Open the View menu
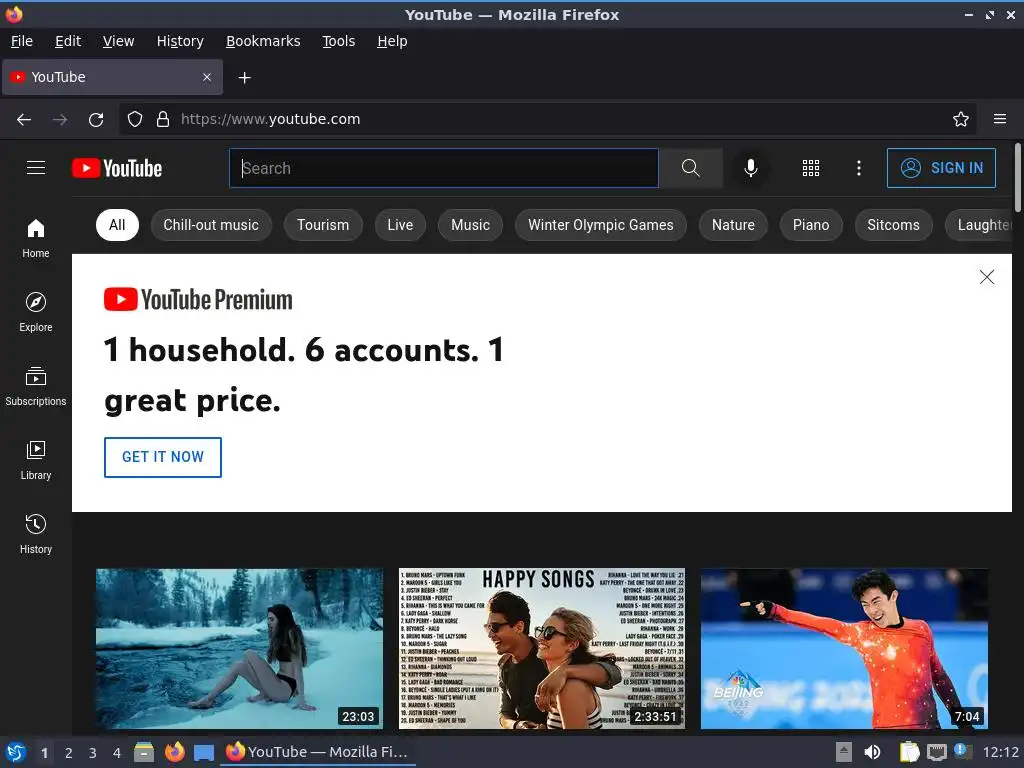Screen dimensions: 1024x768 click(118, 41)
